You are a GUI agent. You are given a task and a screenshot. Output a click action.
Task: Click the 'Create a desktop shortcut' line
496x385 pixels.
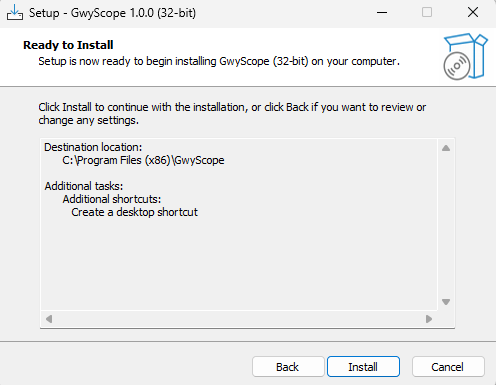point(135,212)
